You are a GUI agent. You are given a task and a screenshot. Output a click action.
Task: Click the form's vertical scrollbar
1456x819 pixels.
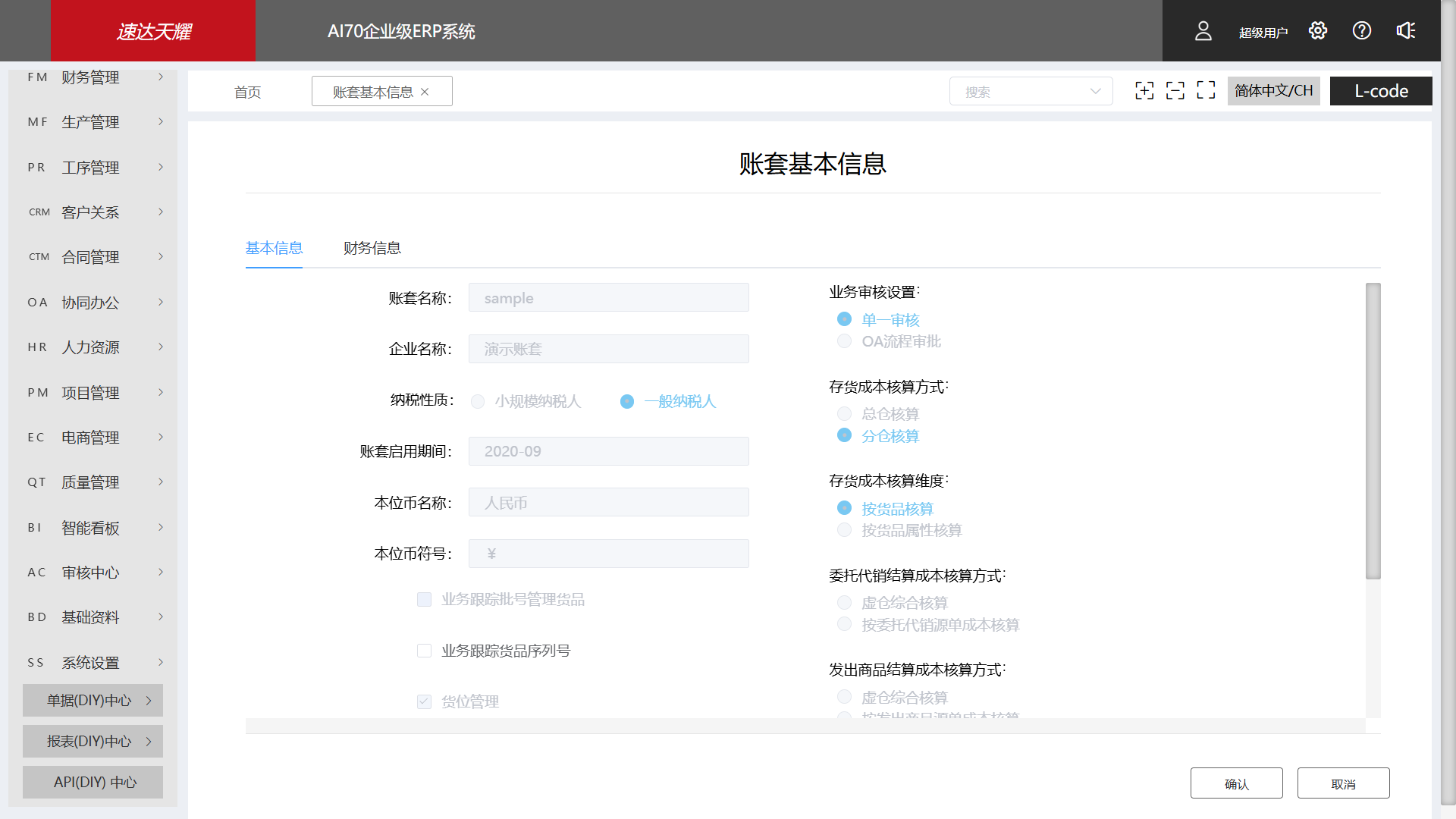click(1373, 431)
